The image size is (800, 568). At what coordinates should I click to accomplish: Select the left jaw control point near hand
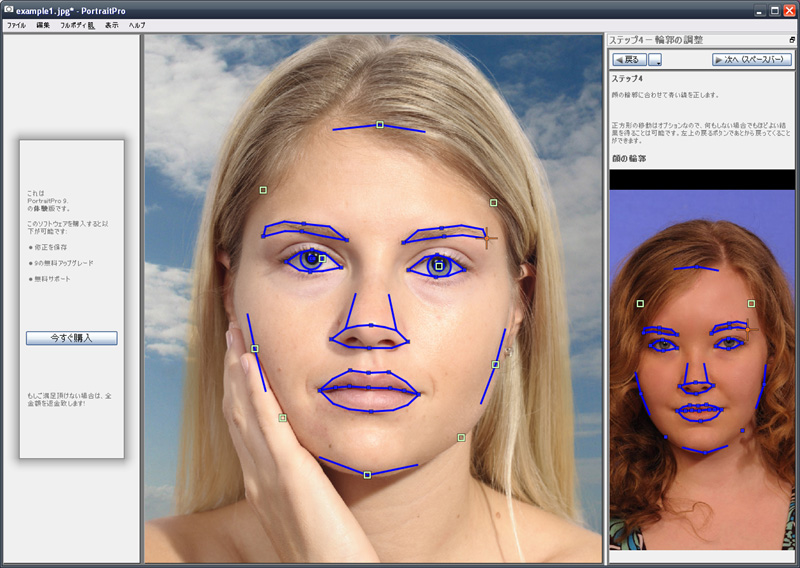pyautogui.click(x=282, y=418)
